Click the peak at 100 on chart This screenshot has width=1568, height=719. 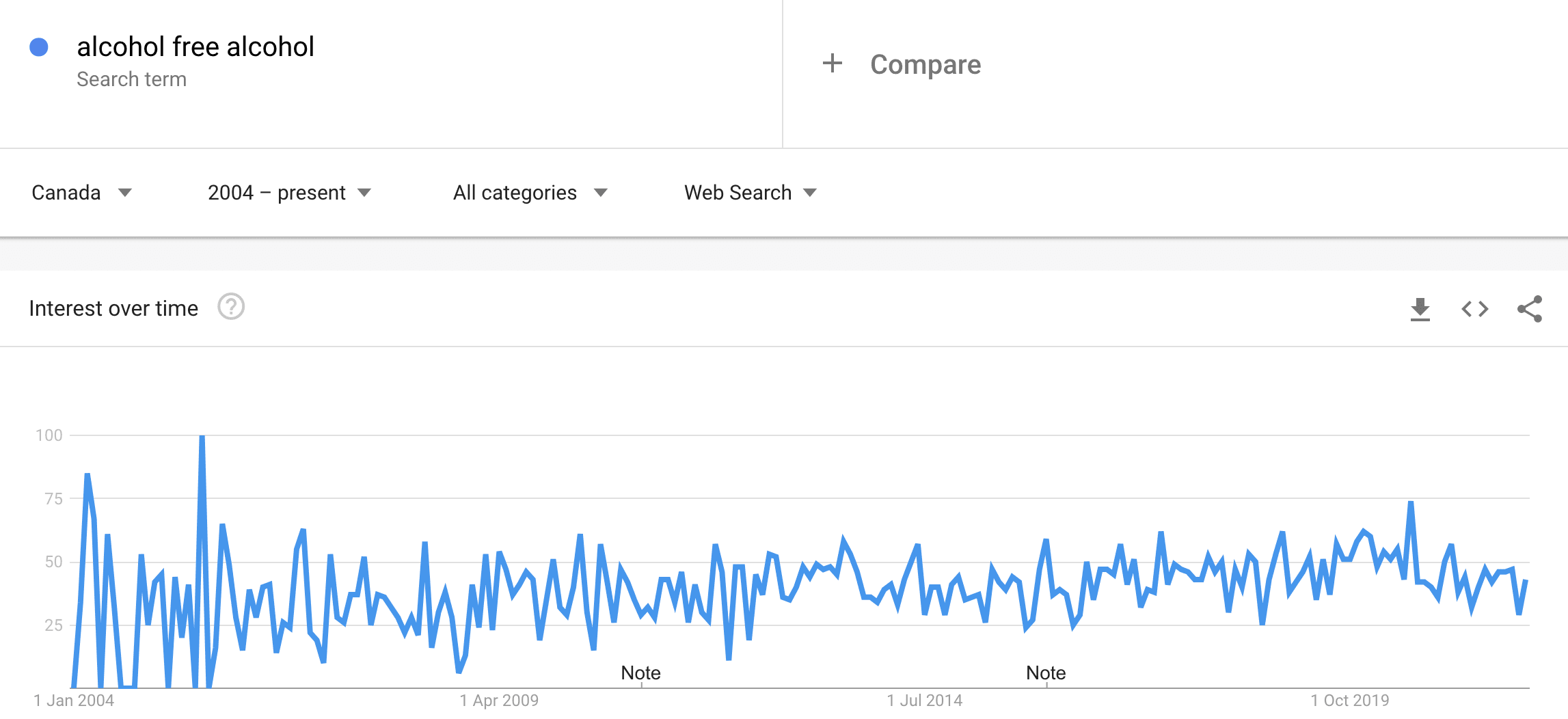pos(202,436)
